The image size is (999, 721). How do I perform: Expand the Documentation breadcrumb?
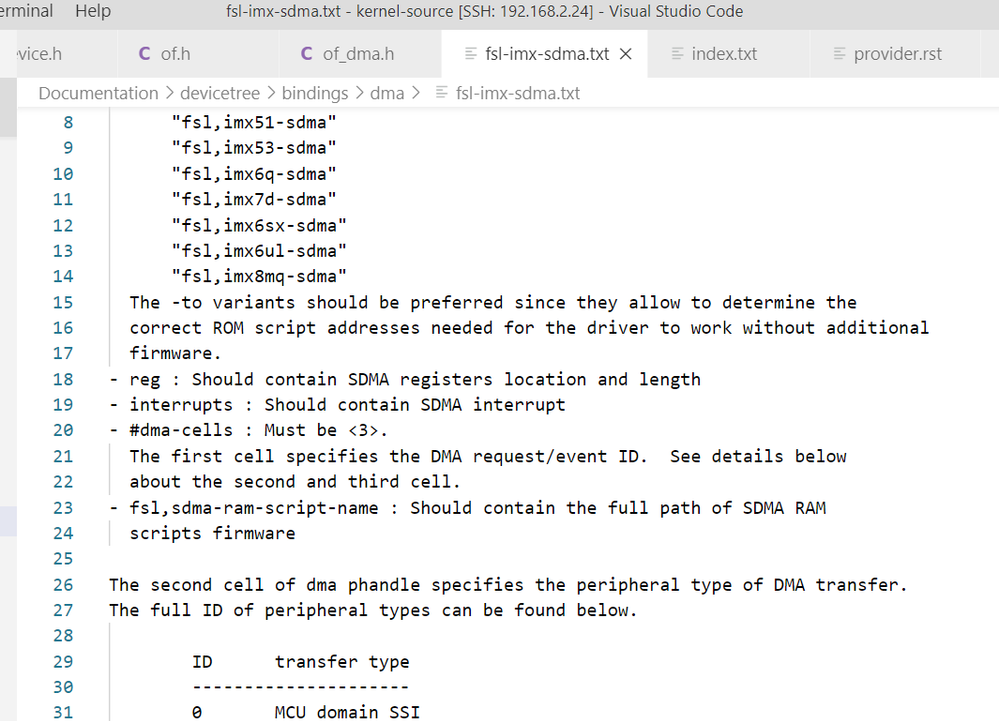point(98,93)
